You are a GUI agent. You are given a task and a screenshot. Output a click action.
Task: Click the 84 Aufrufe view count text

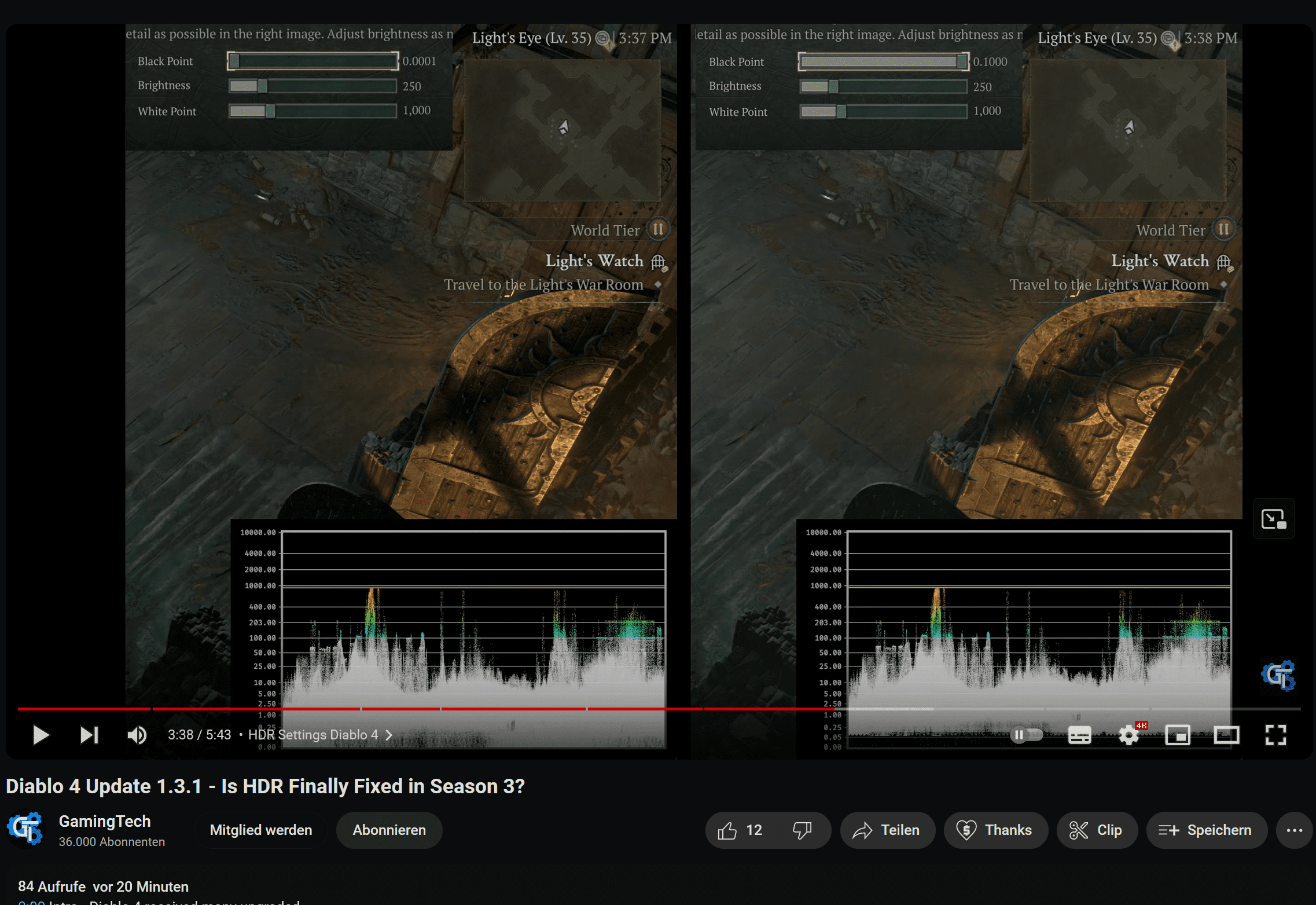(52, 886)
